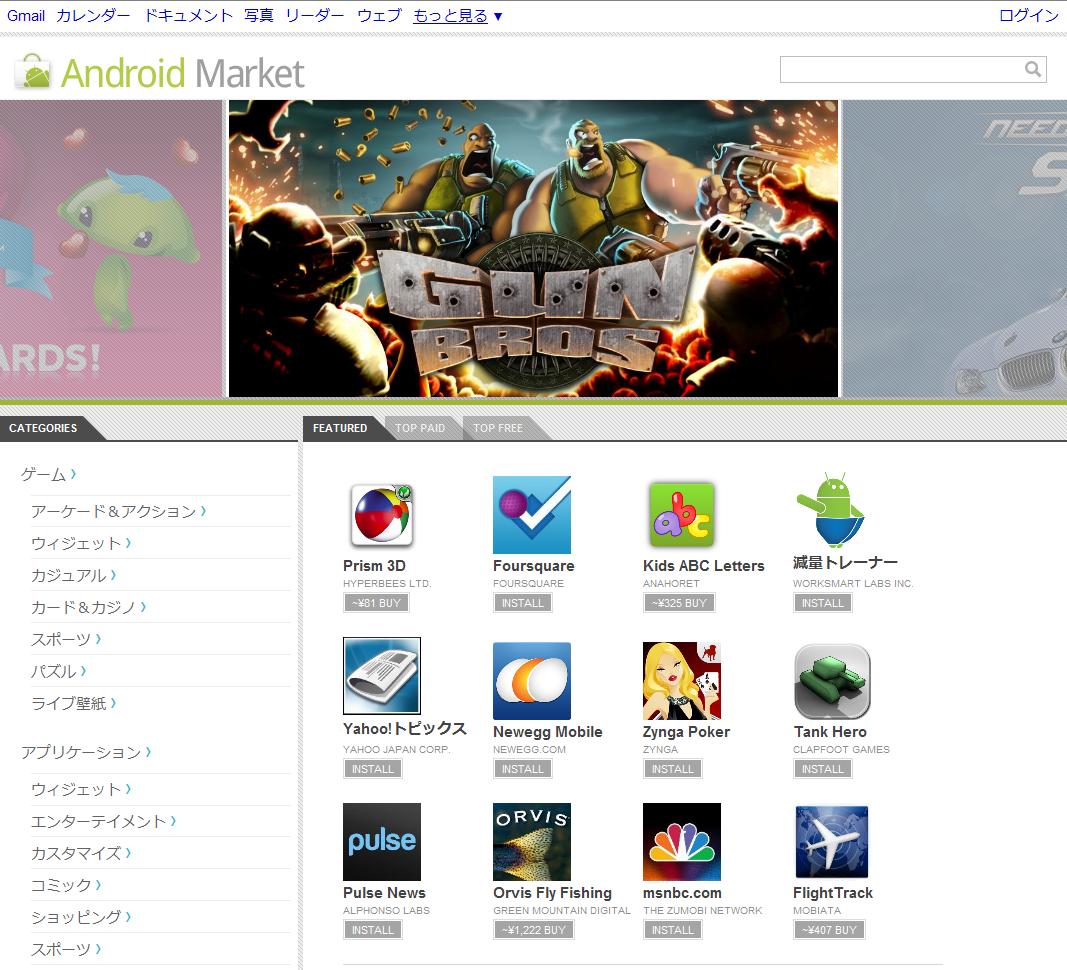Switch to the Top Free tab
Viewport: 1067px width, 970px height.
498,428
